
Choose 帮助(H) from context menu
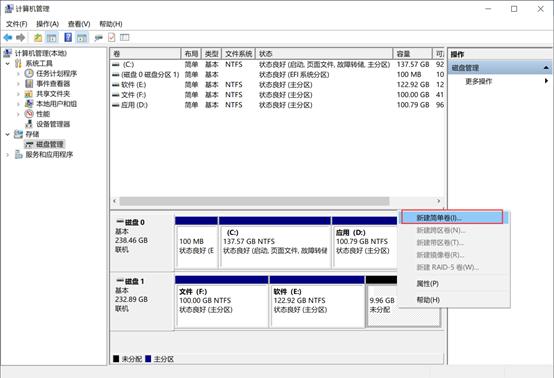(454, 300)
